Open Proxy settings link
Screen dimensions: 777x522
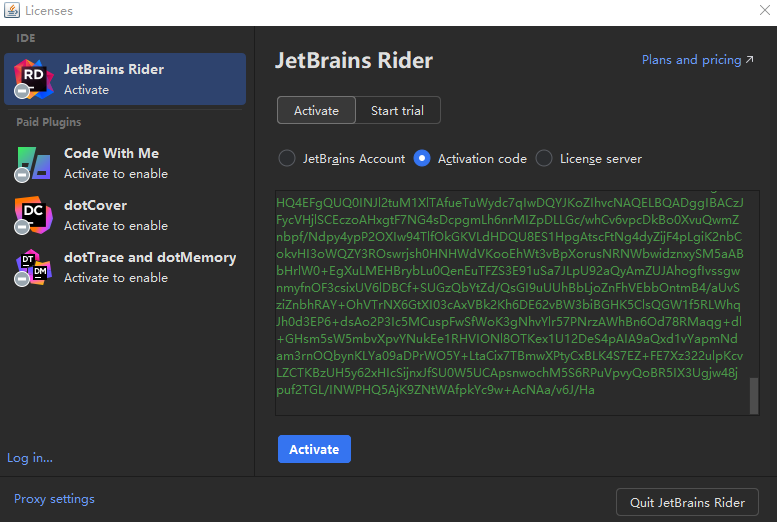point(54,499)
